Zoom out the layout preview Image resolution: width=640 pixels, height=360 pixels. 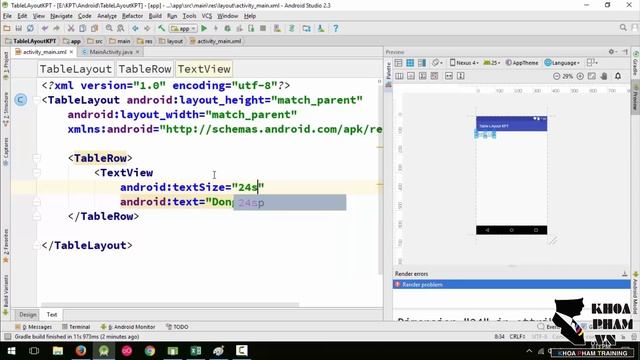(x=556, y=76)
